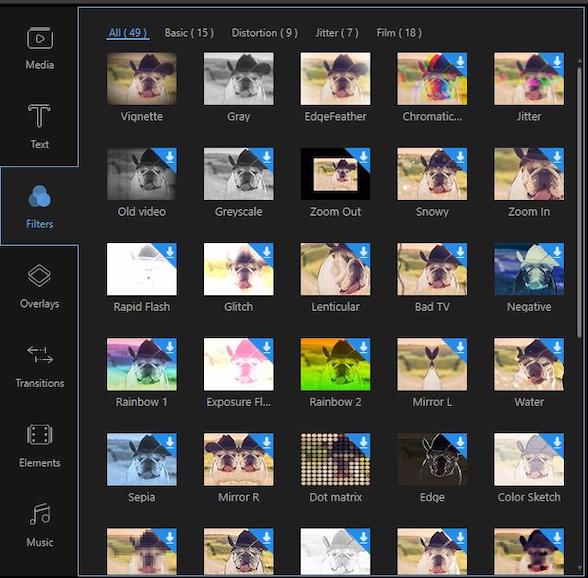This screenshot has height=578, width=588.
Task: Open the Media panel icon
Action: tap(40, 38)
